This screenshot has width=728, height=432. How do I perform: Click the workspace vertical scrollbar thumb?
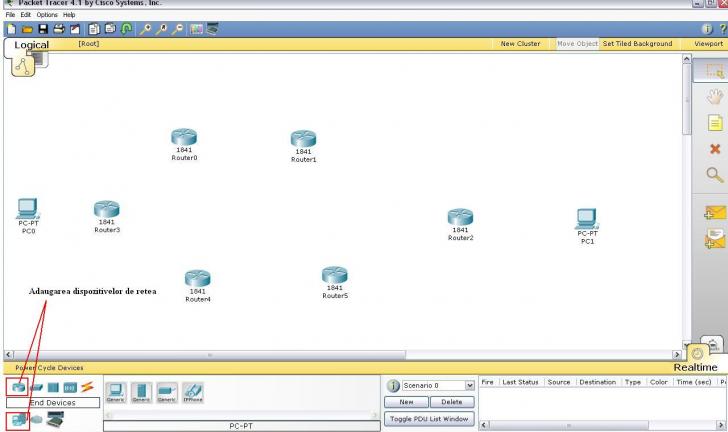(687, 99)
